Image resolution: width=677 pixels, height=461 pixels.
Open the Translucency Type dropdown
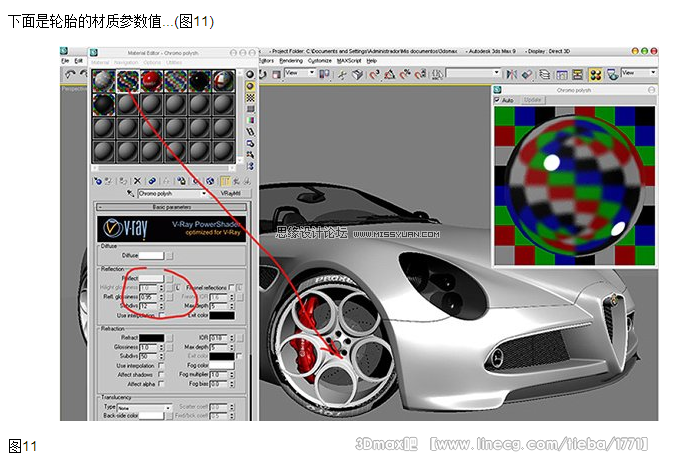[144, 407]
